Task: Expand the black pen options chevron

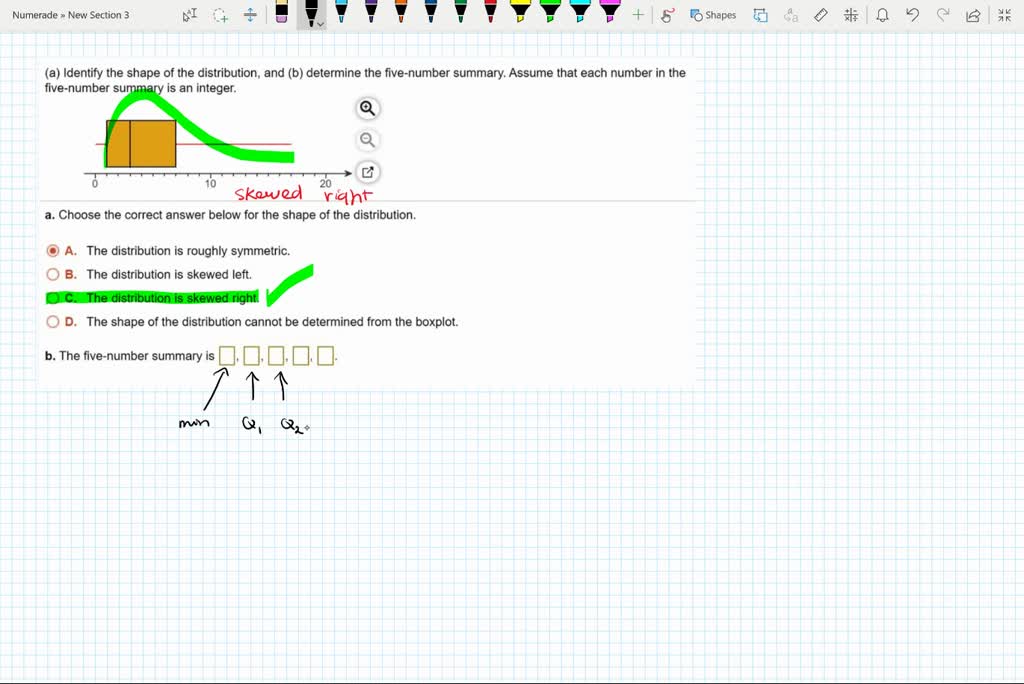Action: [x=322, y=24]
